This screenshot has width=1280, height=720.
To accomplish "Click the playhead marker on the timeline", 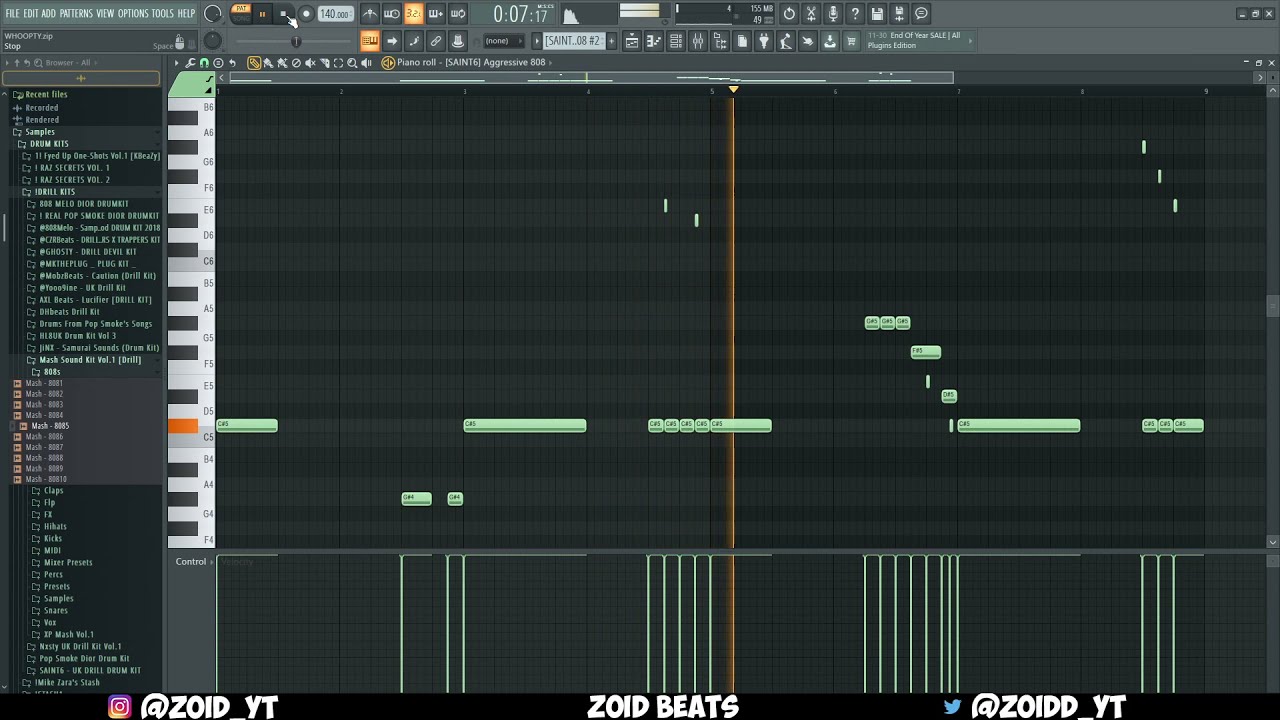I will 733,90.
